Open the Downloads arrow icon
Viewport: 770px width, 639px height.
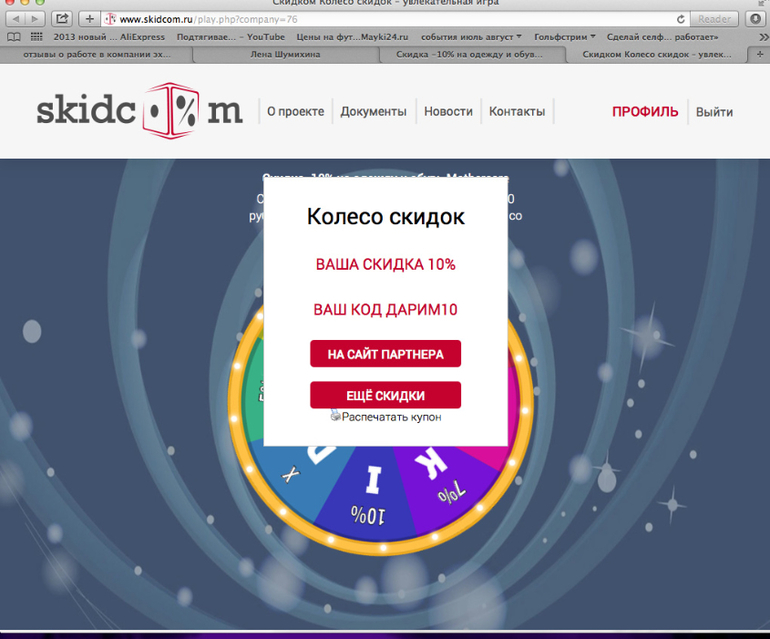[x=755, y=19]
